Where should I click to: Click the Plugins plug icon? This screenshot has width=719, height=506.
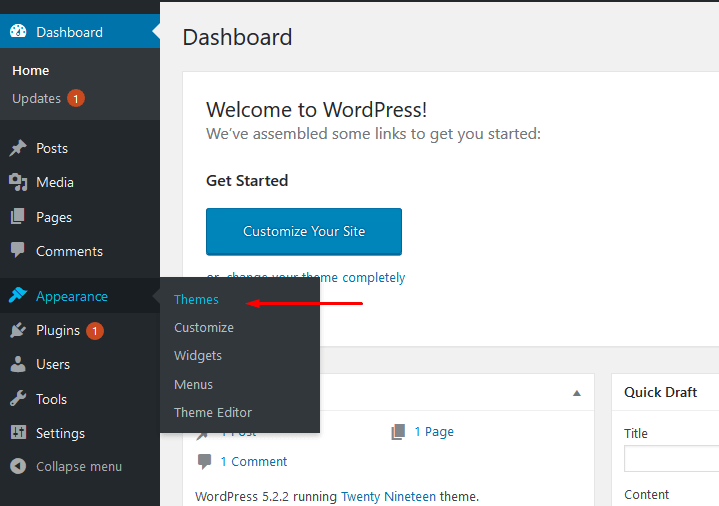[x=18, y=330]
